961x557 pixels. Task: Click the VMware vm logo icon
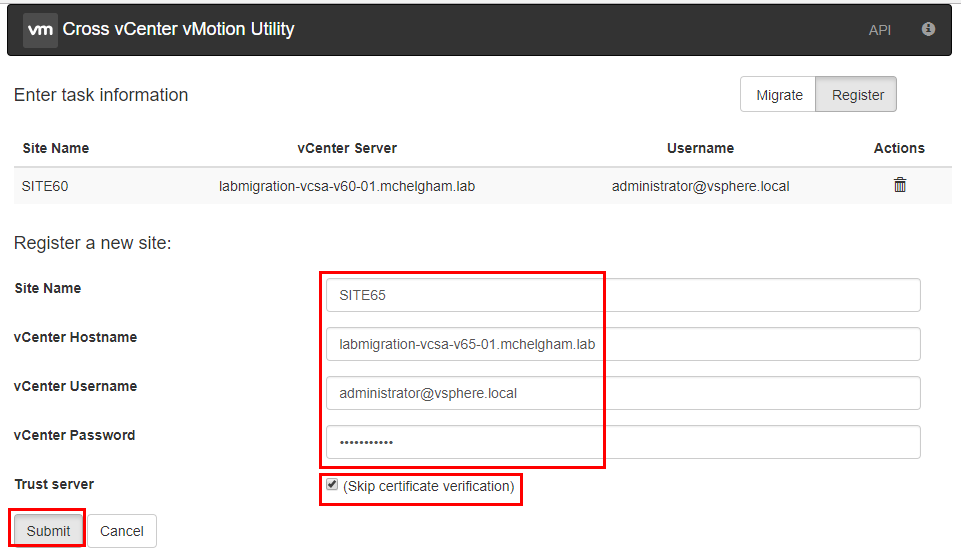(40, 29)
